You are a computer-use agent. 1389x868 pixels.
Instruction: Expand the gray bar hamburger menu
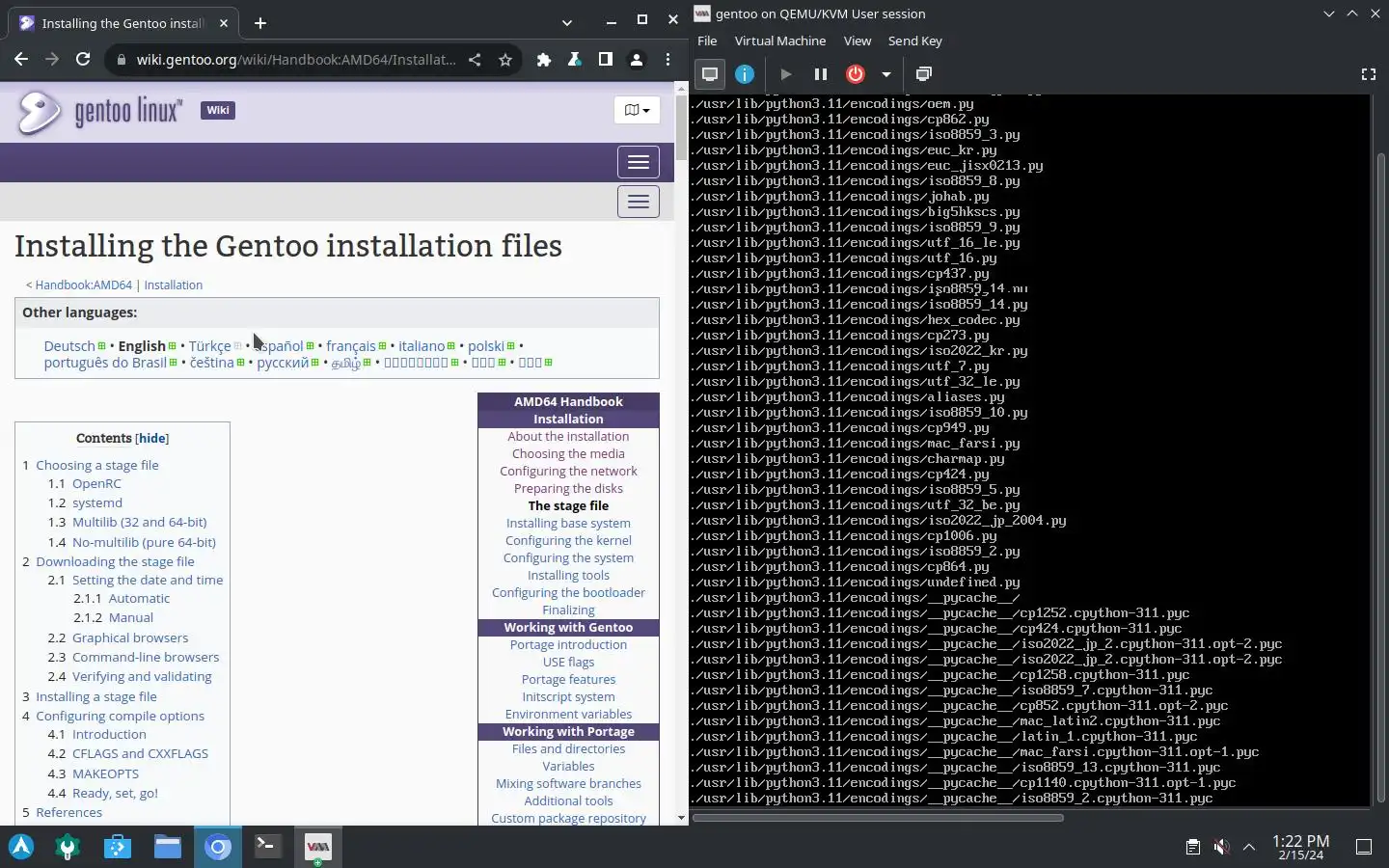point(639,202)
